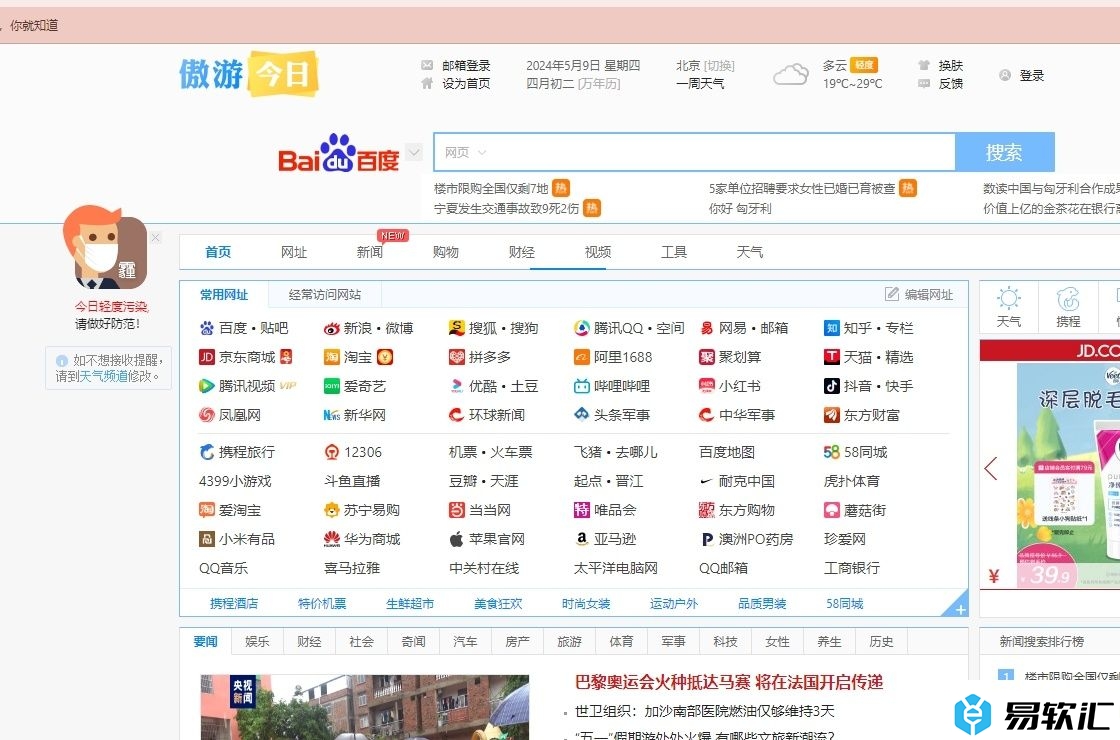Click the 万年历 calendar link

click(599, 84)
